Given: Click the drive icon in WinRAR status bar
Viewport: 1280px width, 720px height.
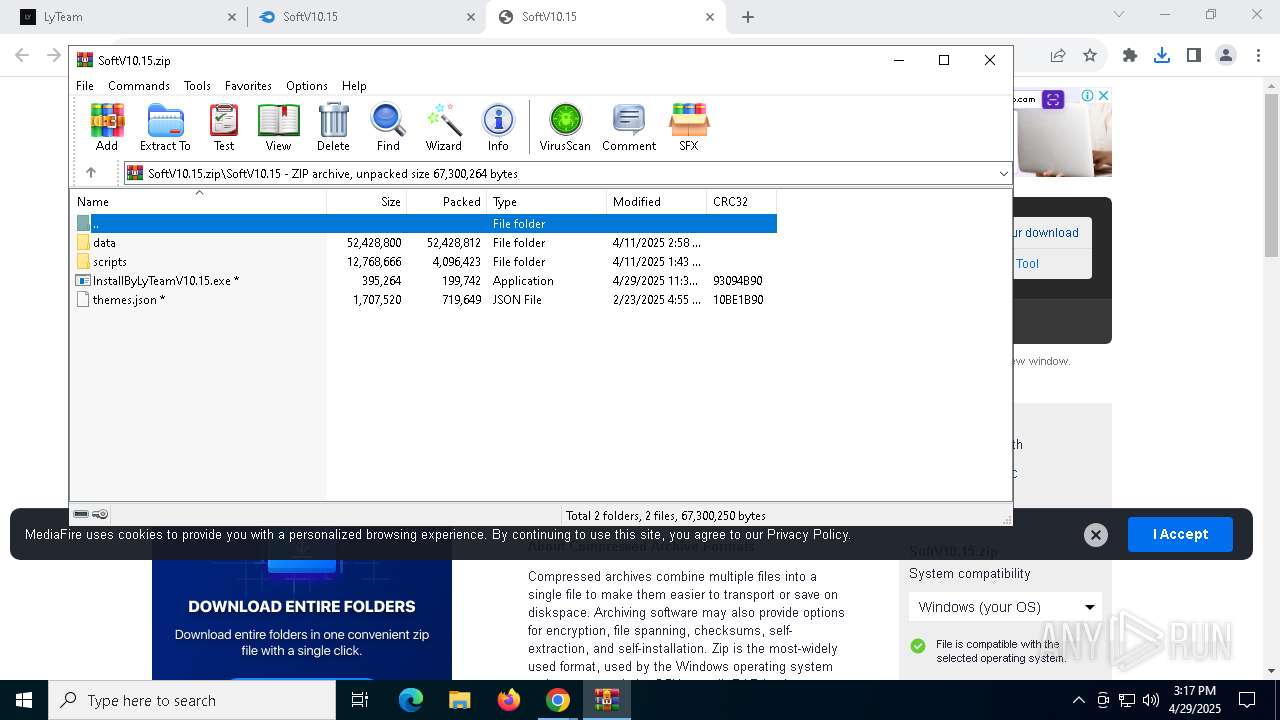Looking at the screenshot, I should [81, 514].
